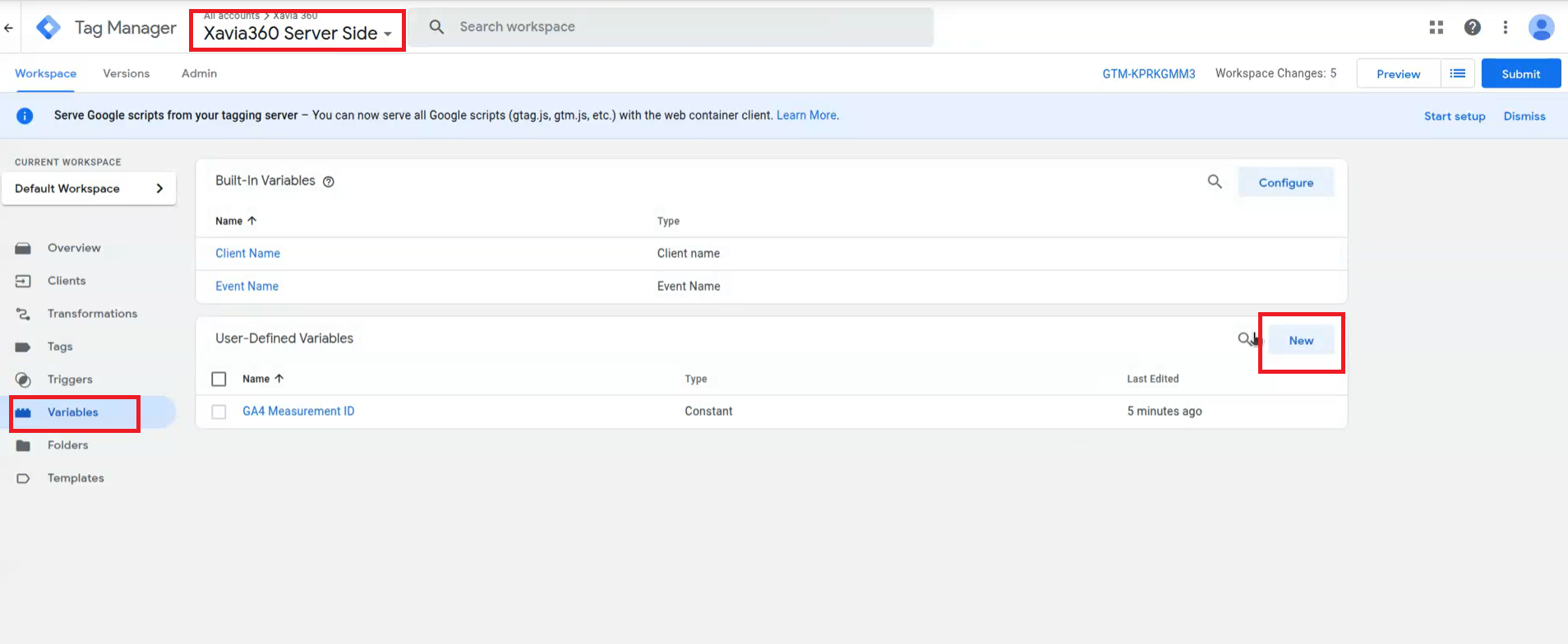Click the 'Client name' type cell
The image size is (1568, 644).
[689, 253]
